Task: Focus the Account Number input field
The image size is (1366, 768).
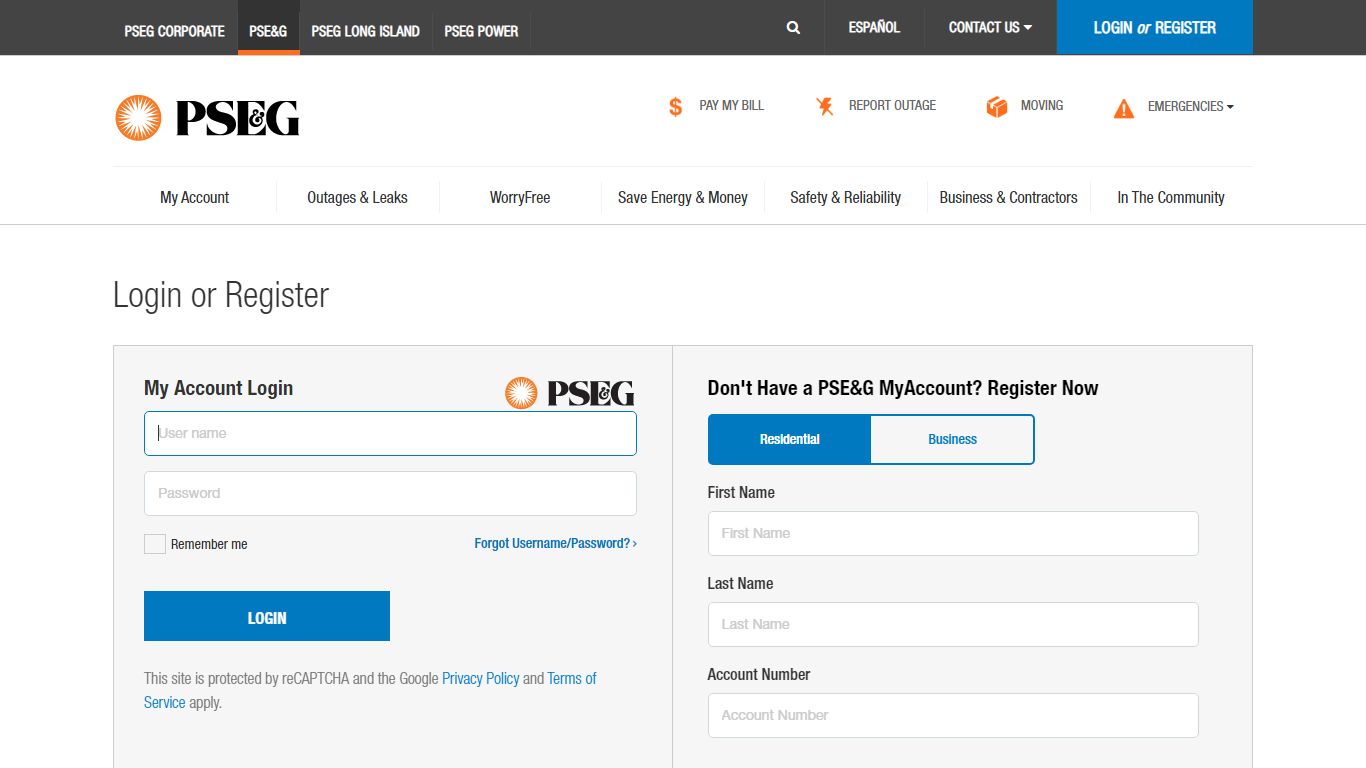Action: click(953, 715)
